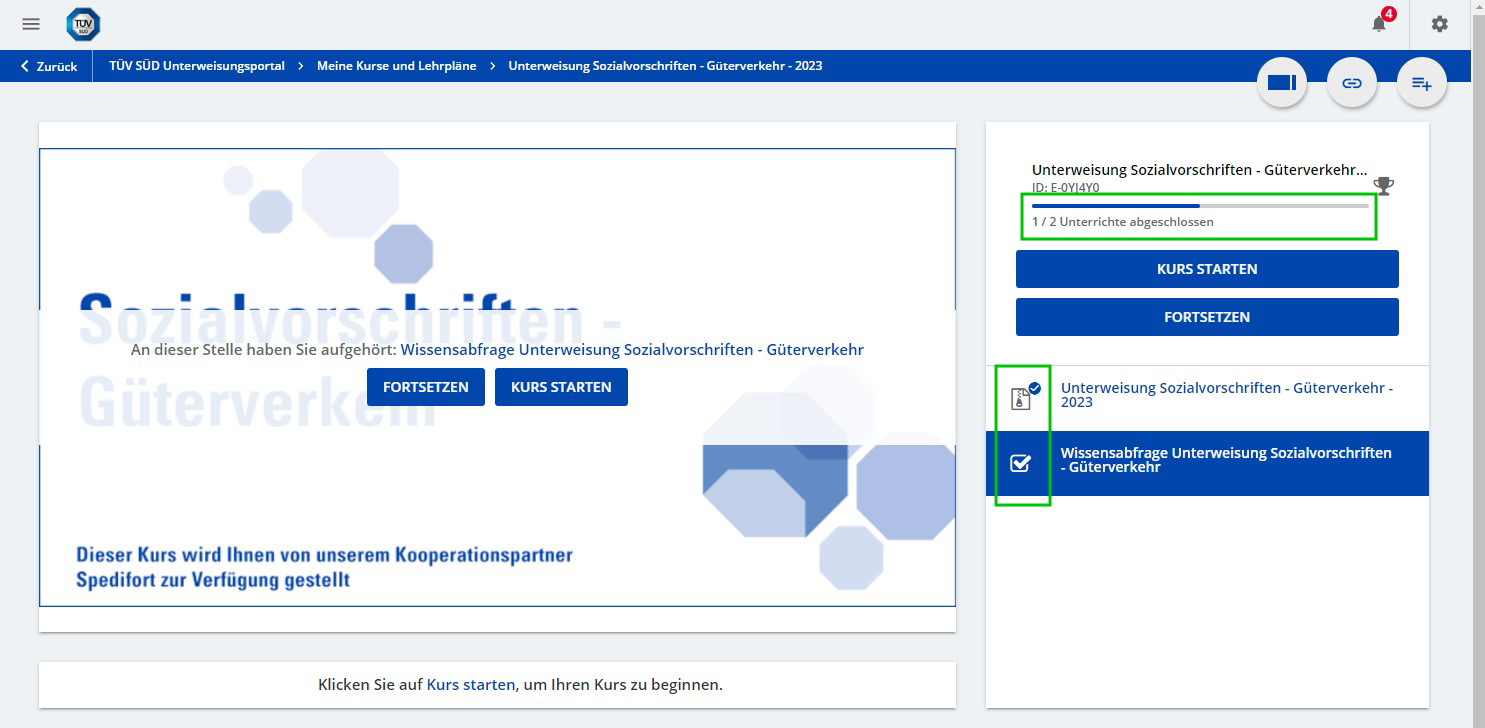Click the TÜV SÜD logo
Screen dimensions: 1485x728
tap(83, 24)
